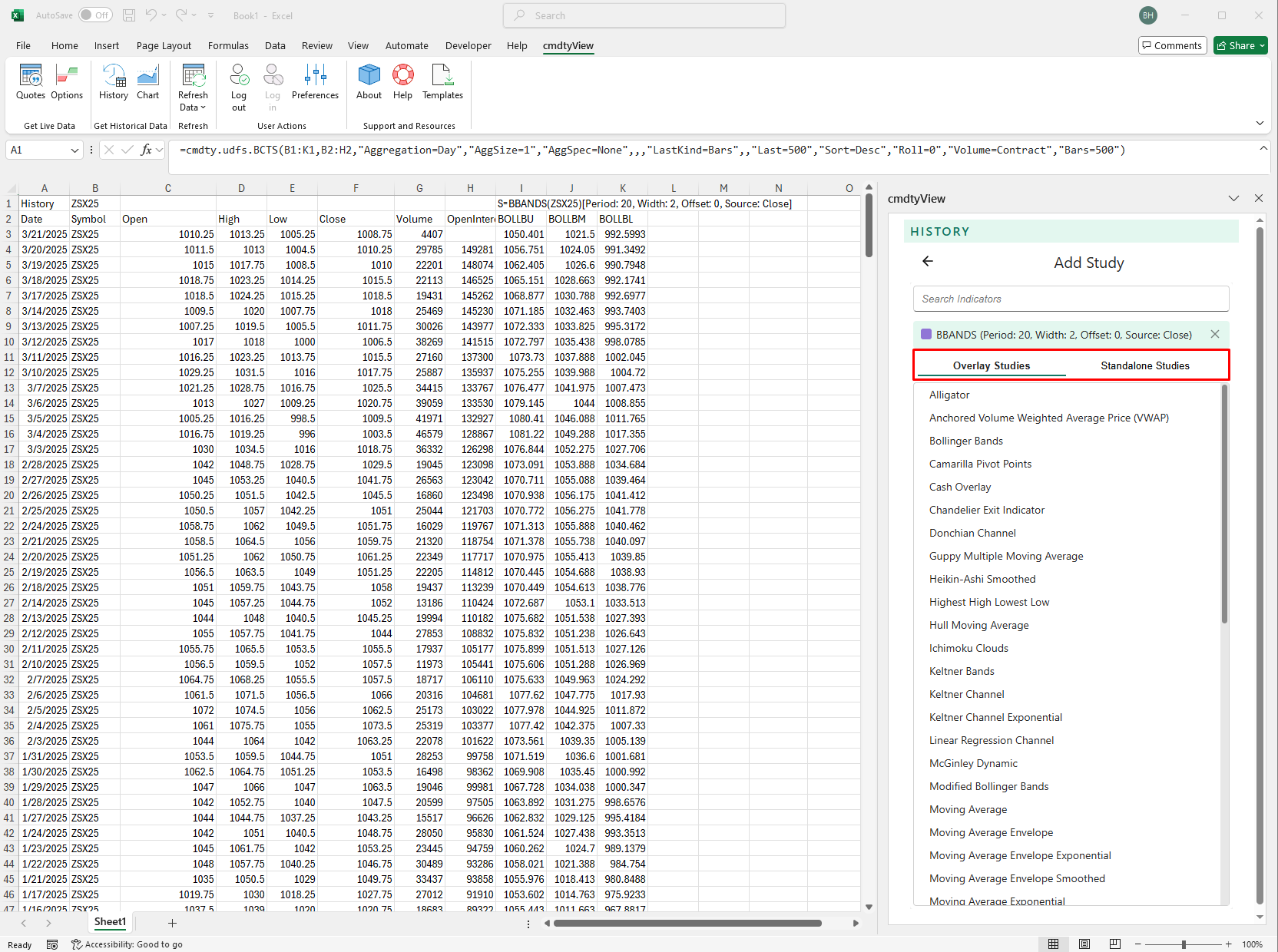The width and height of the screenshot is (1278, 952).
Task: Click the Undo arrow in title bar
Action: pyautogui.click(x=151, y=15)
